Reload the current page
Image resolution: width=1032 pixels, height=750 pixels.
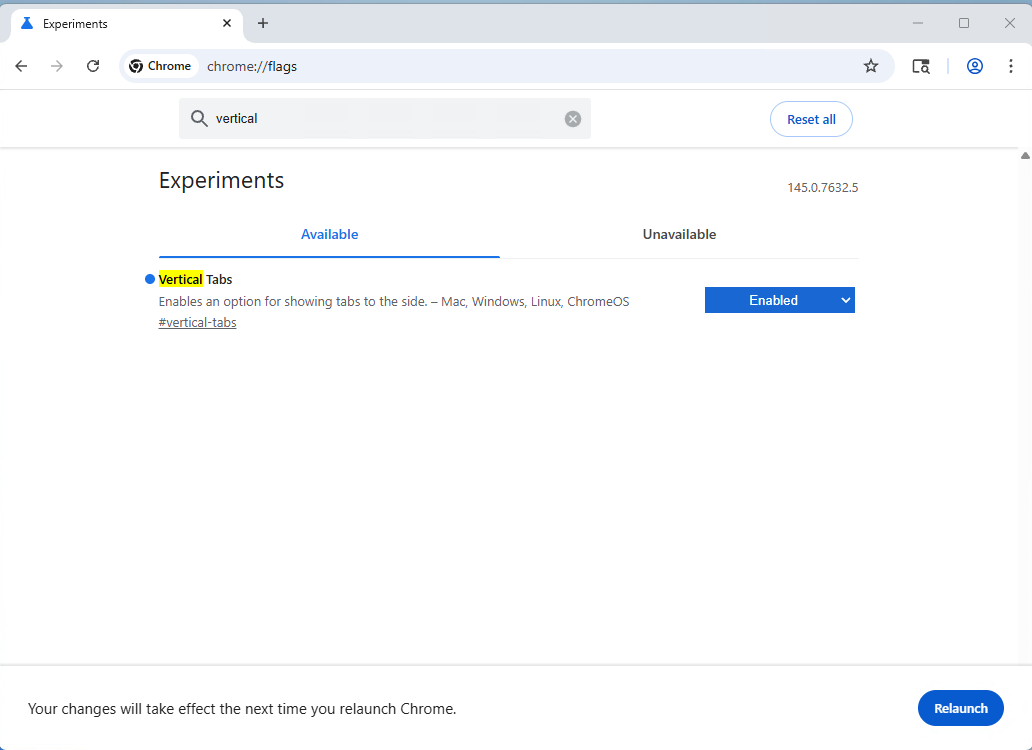pos(93,66)
